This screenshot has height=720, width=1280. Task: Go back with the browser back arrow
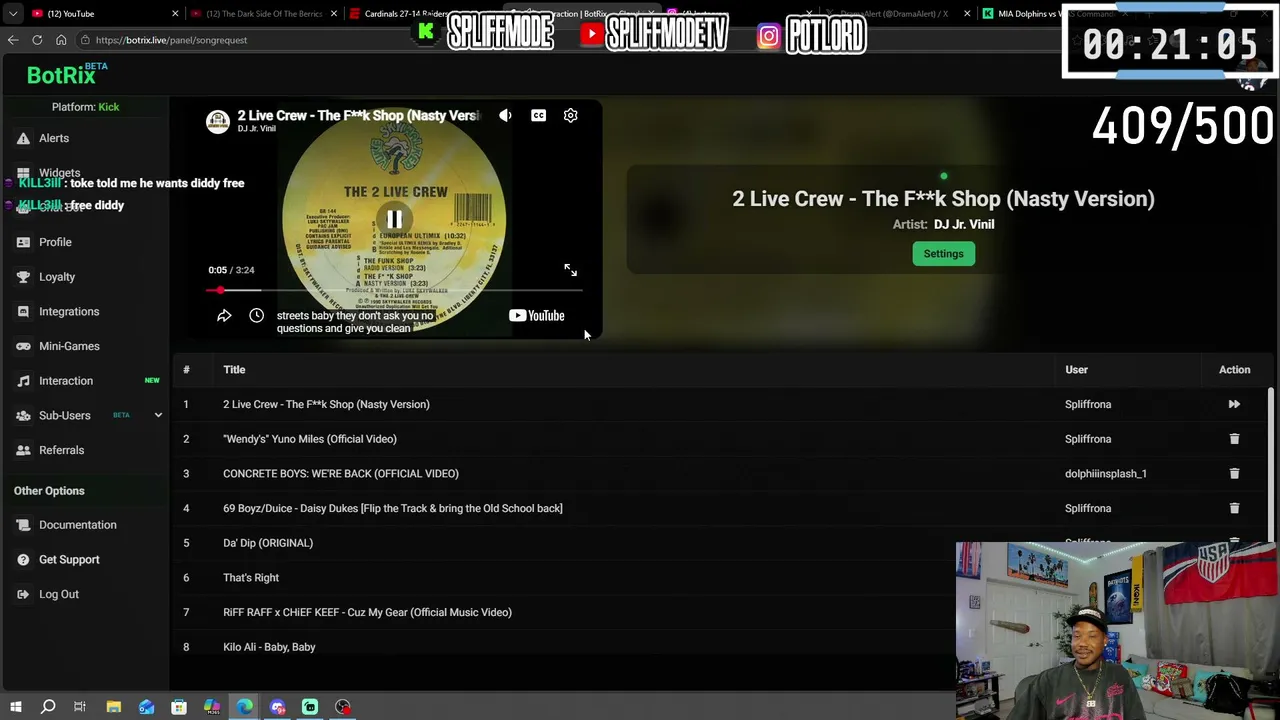pos(13,40)
